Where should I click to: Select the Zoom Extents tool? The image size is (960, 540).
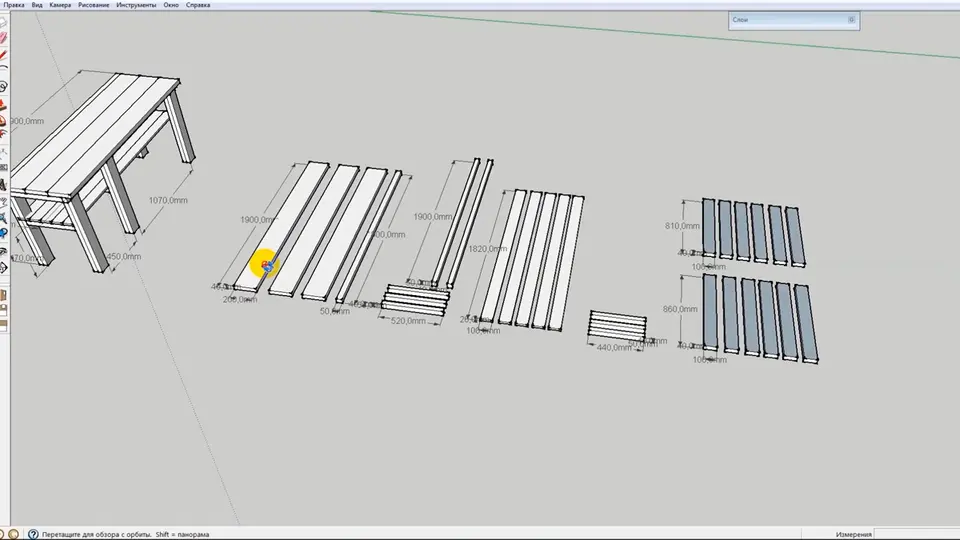click(3, 233)
